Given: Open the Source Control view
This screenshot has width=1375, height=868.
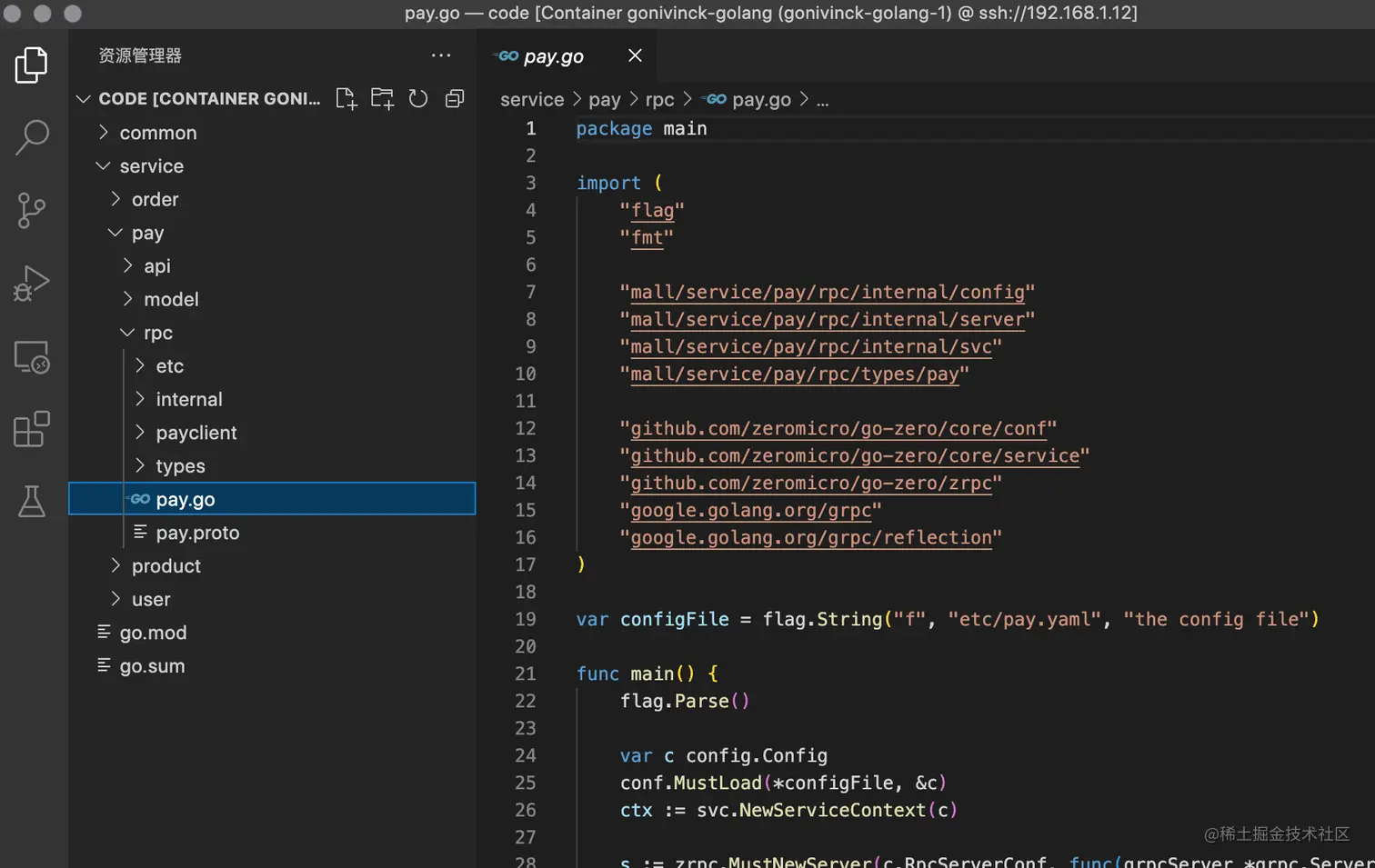Looking at the screenshot, I should click(32, 210).
